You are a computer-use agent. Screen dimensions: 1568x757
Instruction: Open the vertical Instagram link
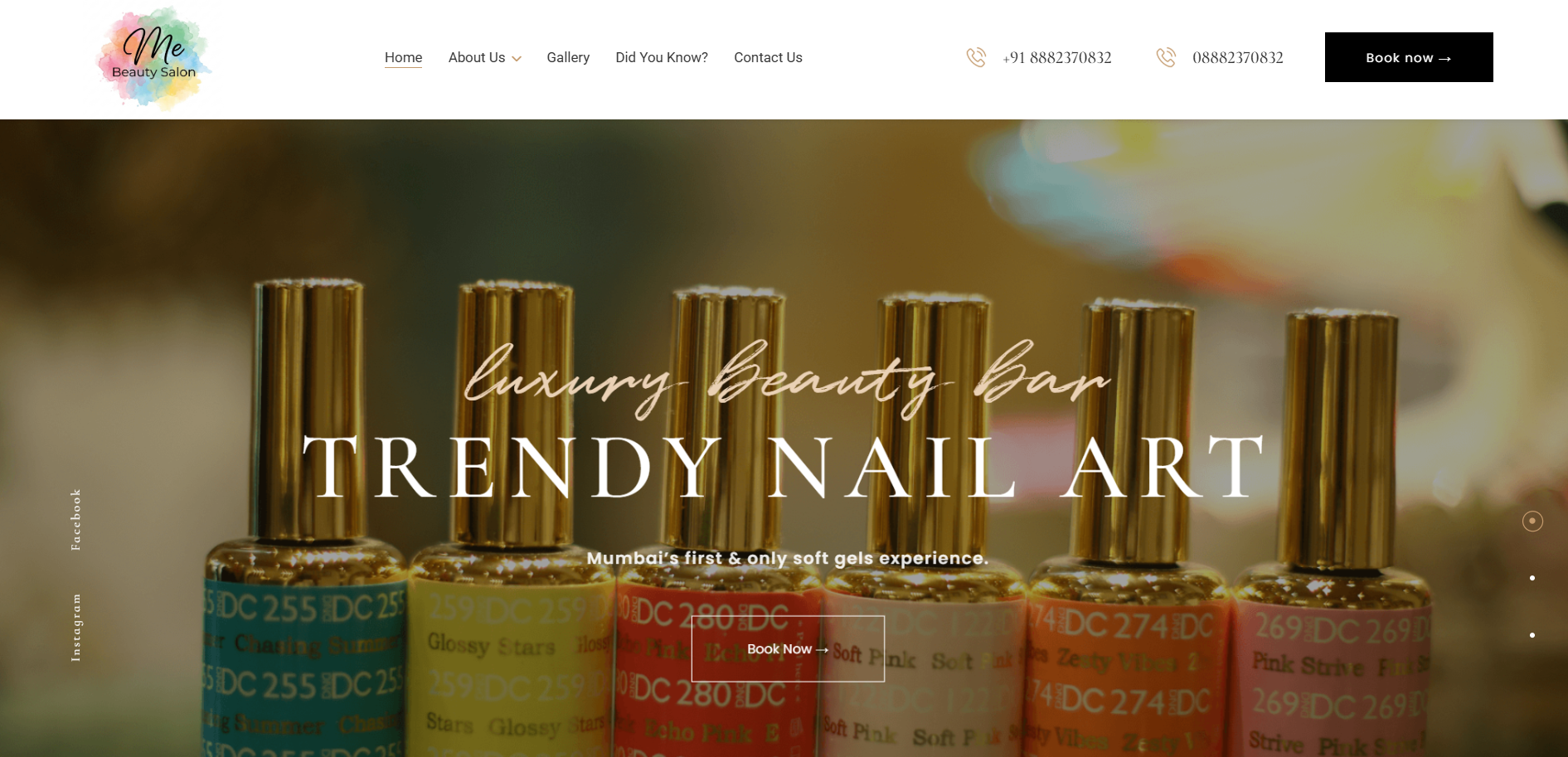point(75,627)
